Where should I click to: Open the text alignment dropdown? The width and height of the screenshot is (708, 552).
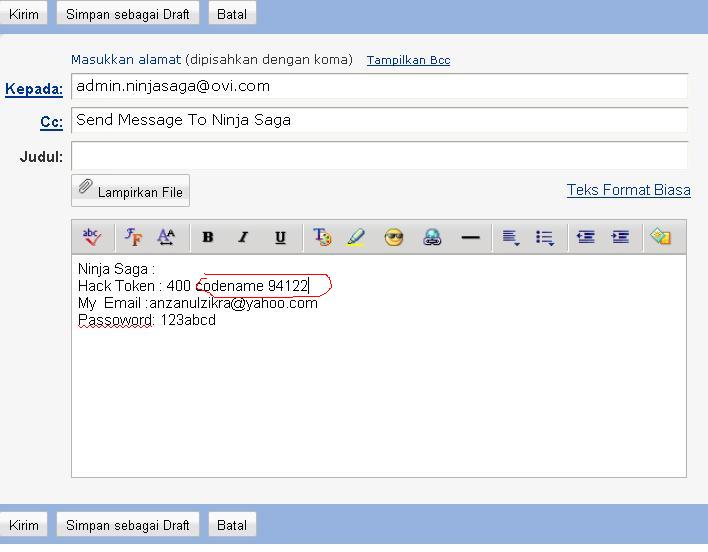[x=511, y=237]
